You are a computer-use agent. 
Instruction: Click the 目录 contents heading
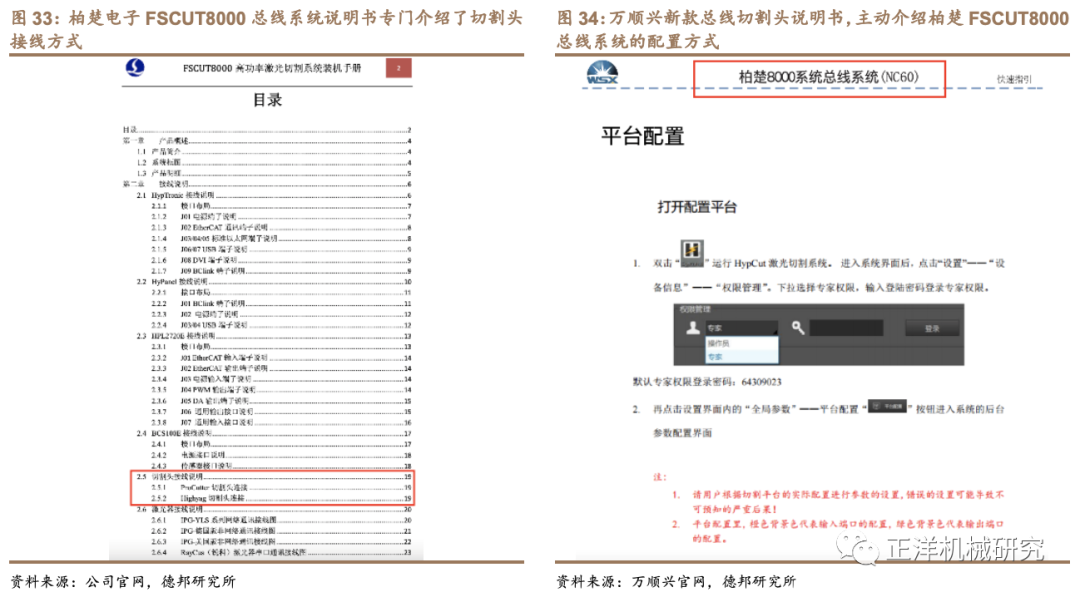click(267, 100)
